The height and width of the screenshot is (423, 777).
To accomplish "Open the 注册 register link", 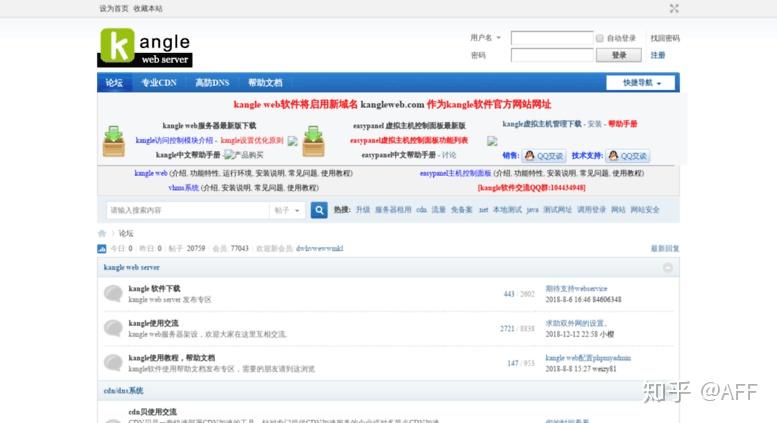I will (x=658, y=55).
